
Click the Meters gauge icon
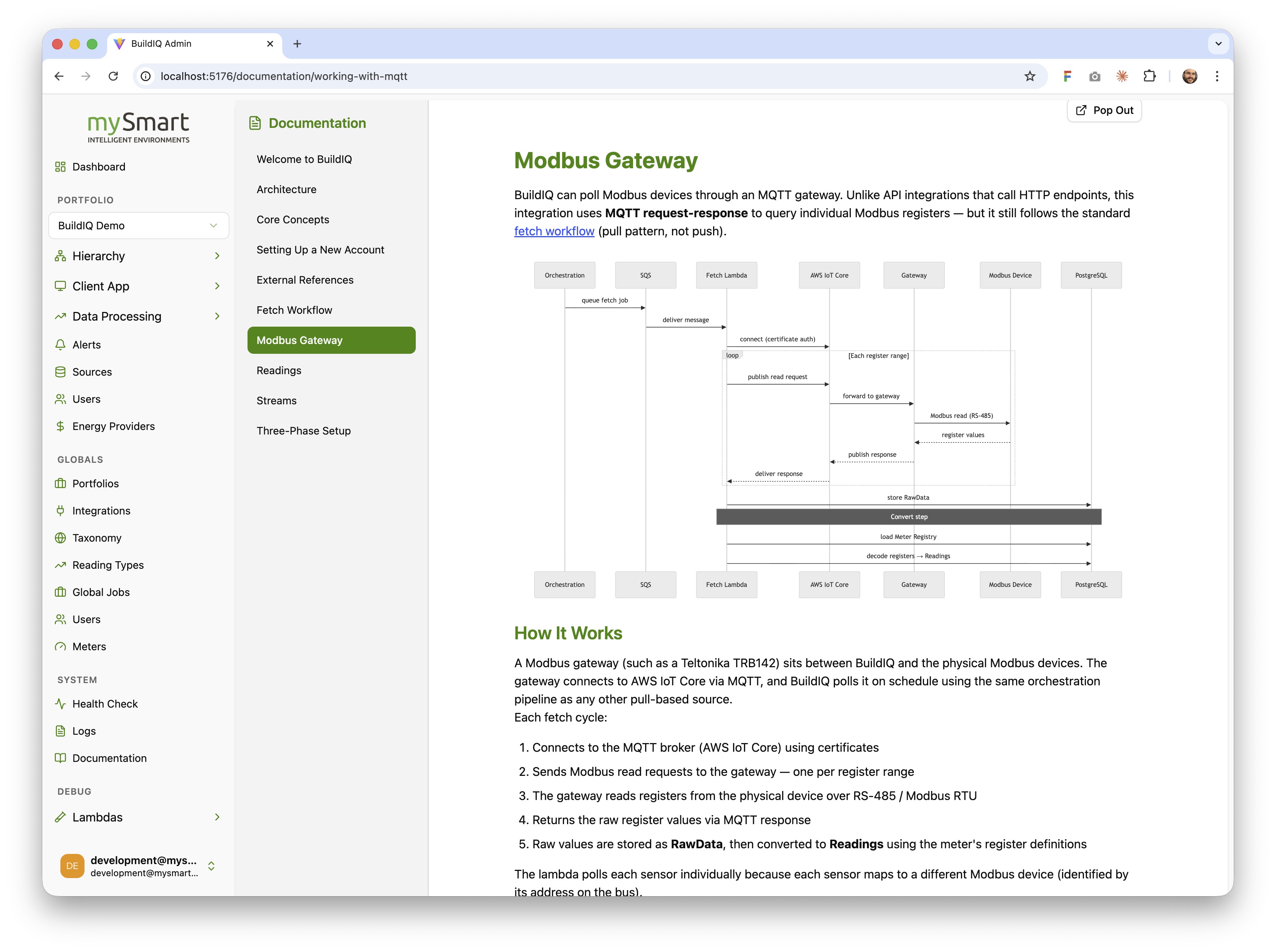pyautogui.click(x=60, y=646)
